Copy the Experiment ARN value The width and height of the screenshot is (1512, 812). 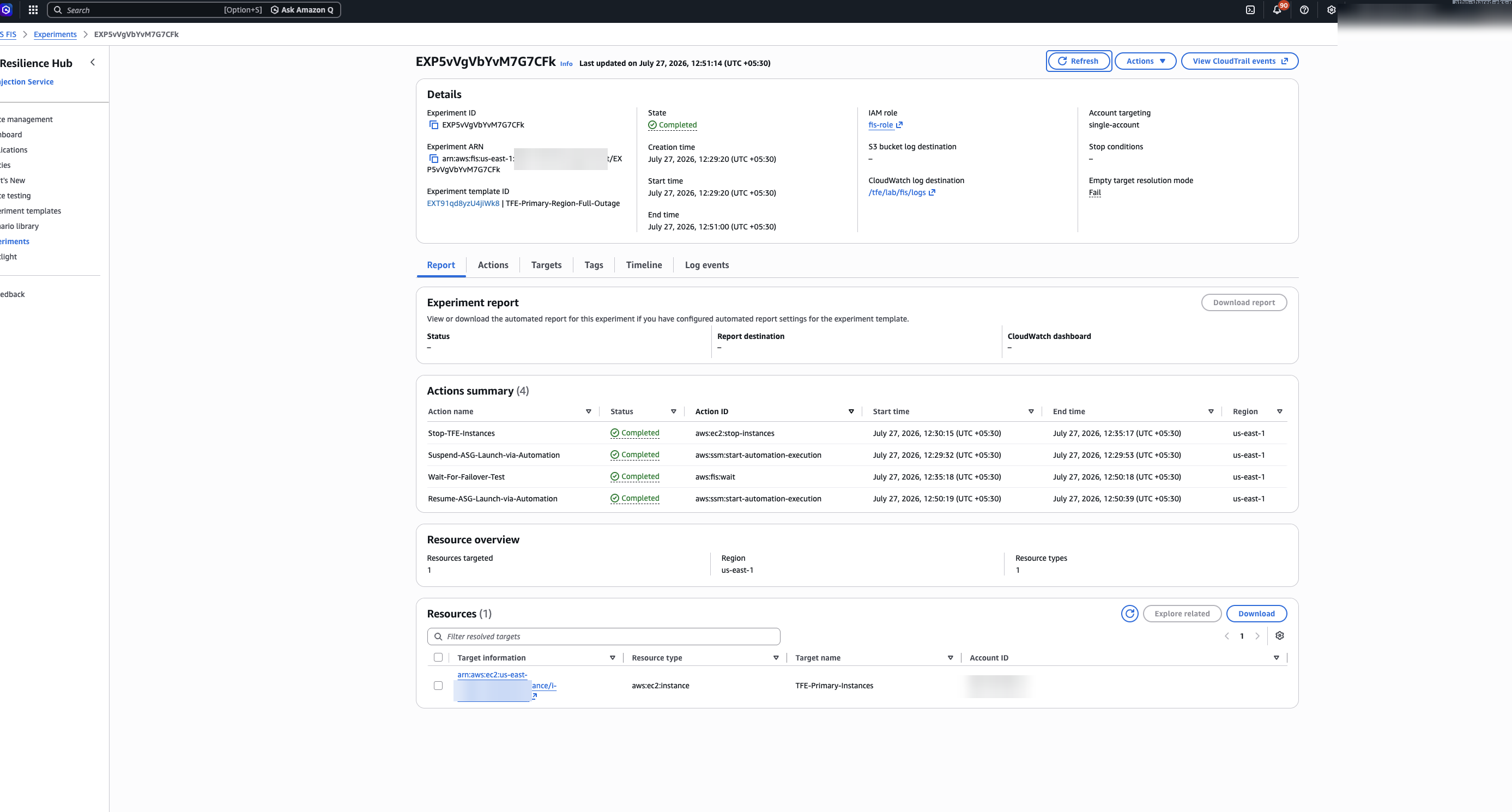coord(434,159)
